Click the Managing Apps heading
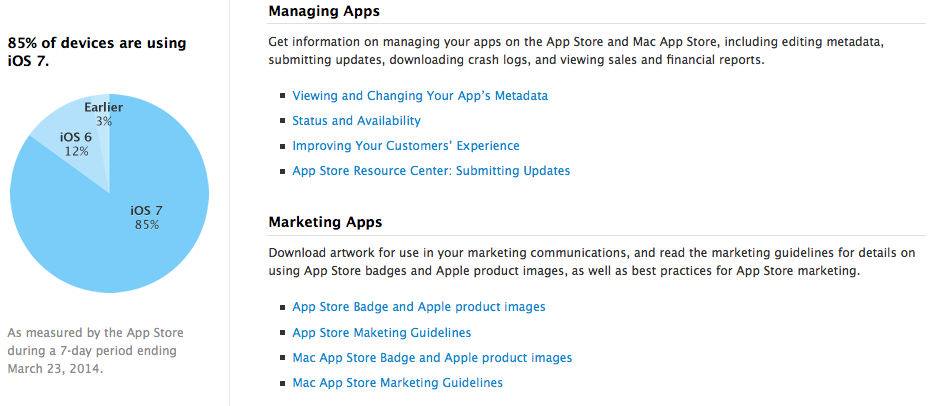Viewport: 933px width, 406px height. click(325, 11)
